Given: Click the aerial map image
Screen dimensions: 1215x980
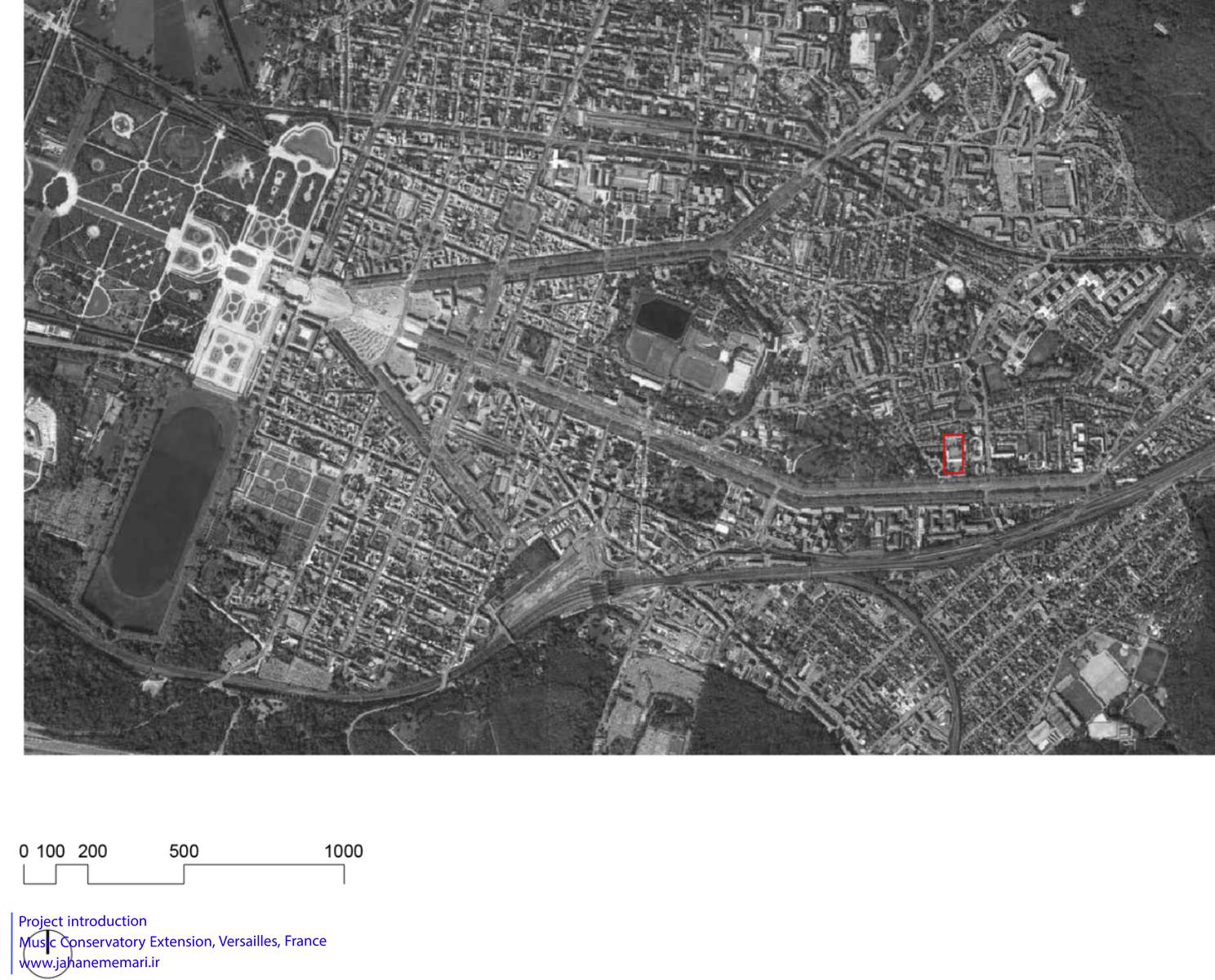Looking at the screenshot, I should (x=619, y=377).
